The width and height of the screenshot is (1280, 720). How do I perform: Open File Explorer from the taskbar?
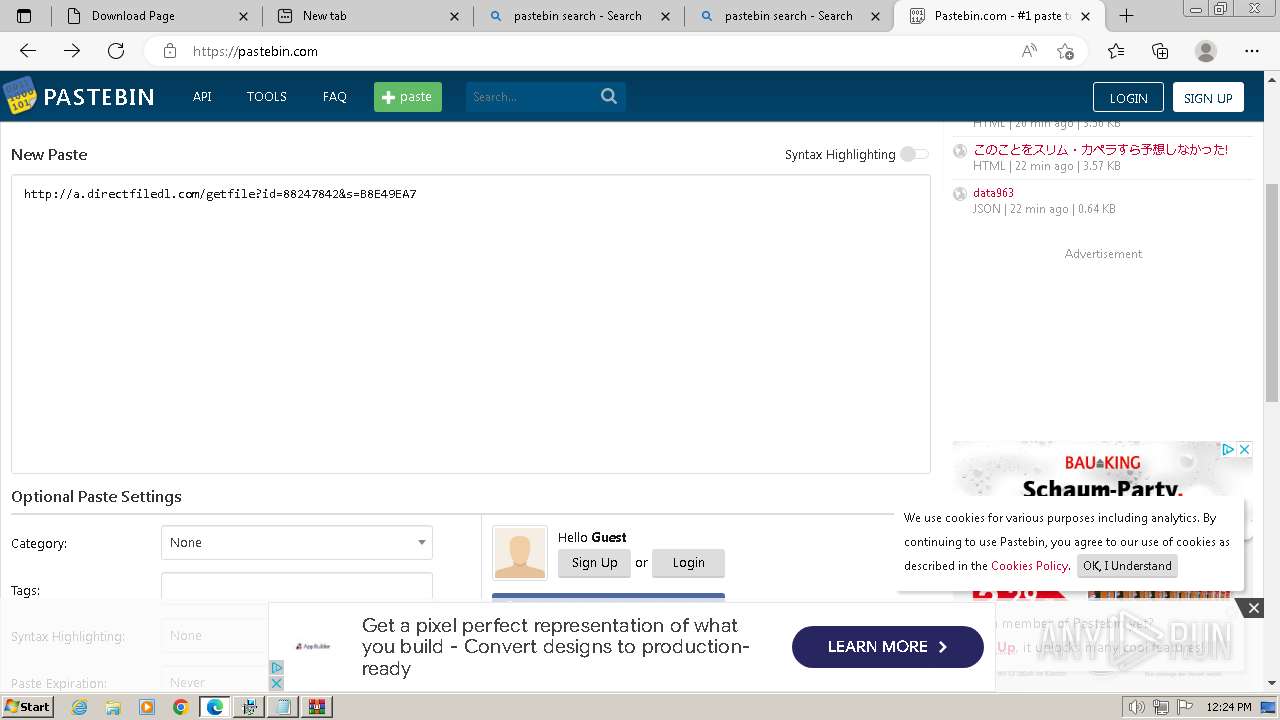(x=113, y=707)
